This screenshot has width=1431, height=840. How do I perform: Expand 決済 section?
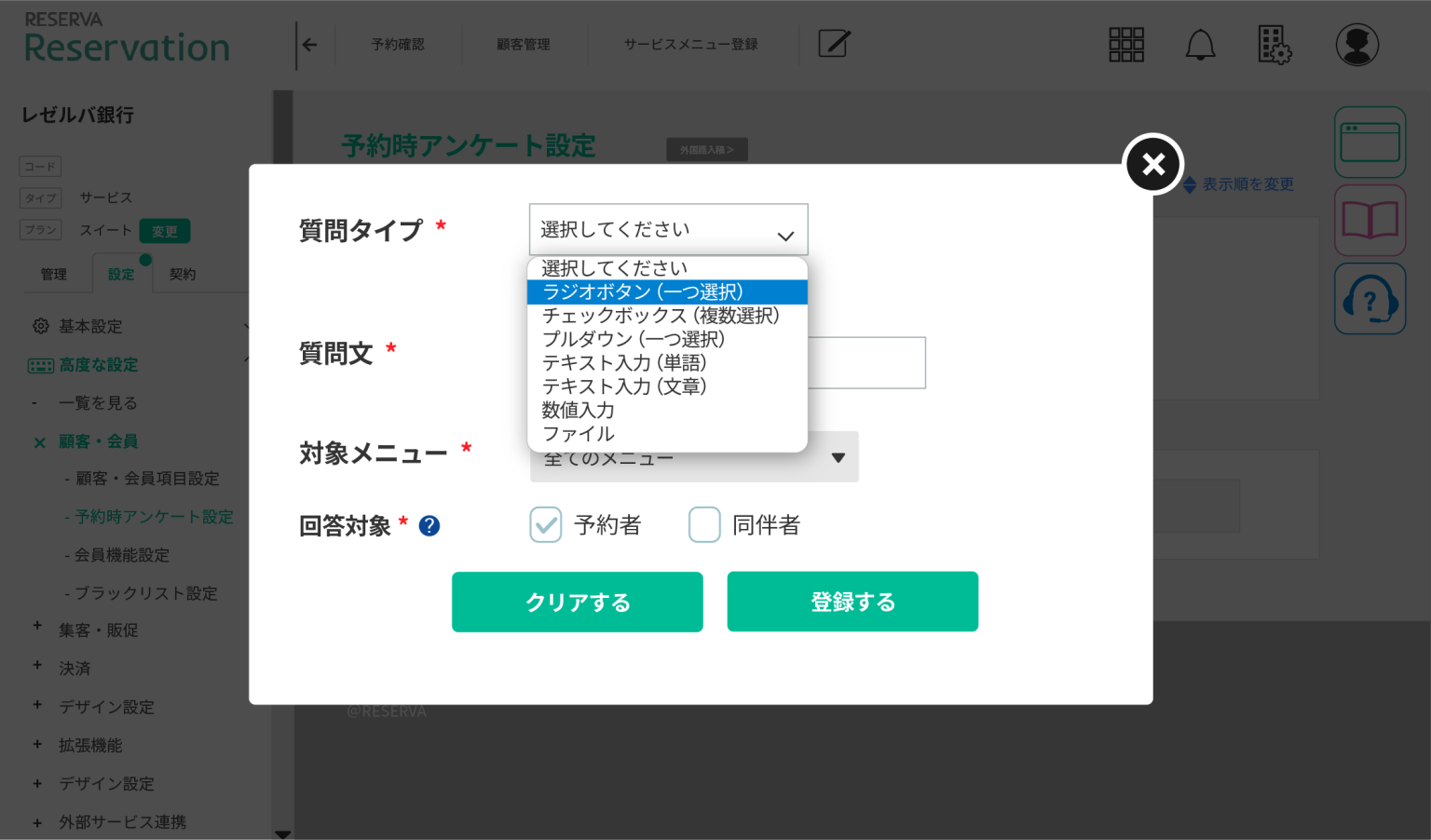pos(75,669)
